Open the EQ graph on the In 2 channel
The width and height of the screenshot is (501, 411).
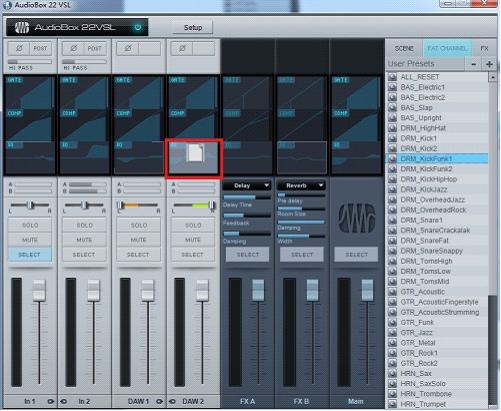coord(84,157)
